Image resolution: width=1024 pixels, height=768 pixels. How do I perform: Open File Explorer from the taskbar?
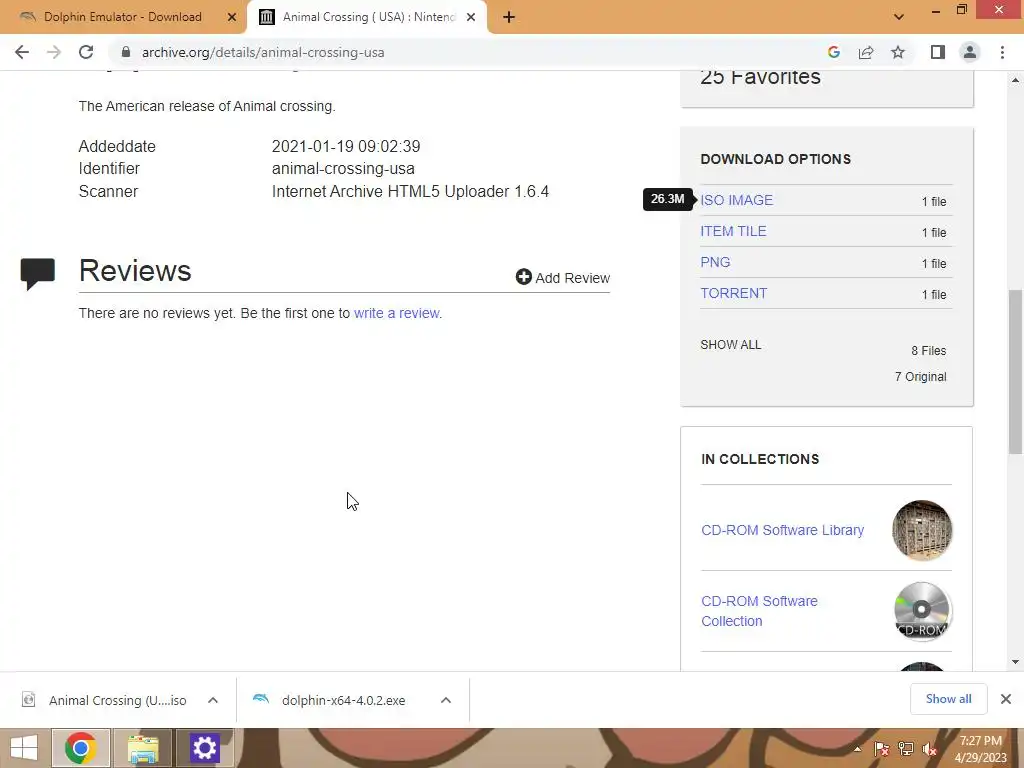(x=143, y=748)
